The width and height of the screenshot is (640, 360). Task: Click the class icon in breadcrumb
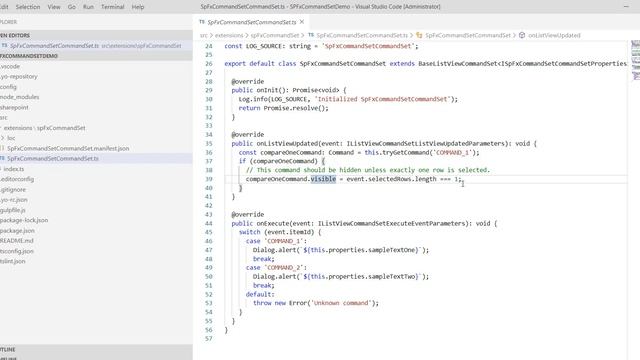coord(419,36)
